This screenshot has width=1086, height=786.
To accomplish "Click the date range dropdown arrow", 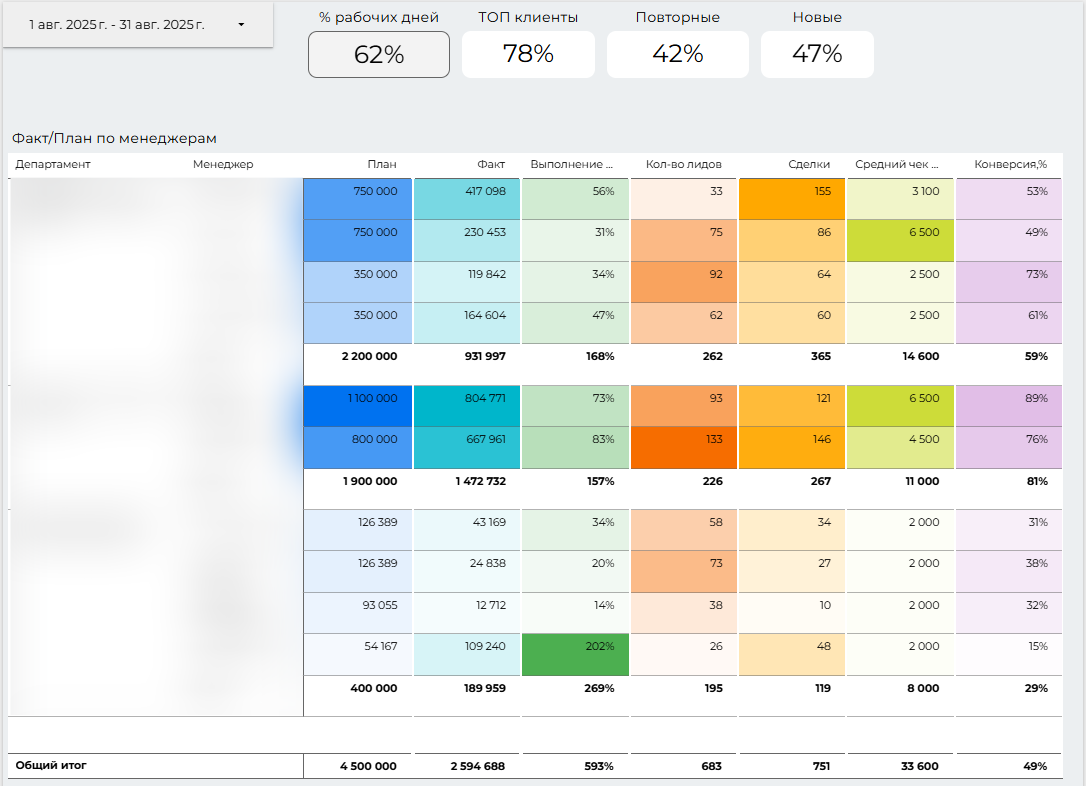I will 241,25.
